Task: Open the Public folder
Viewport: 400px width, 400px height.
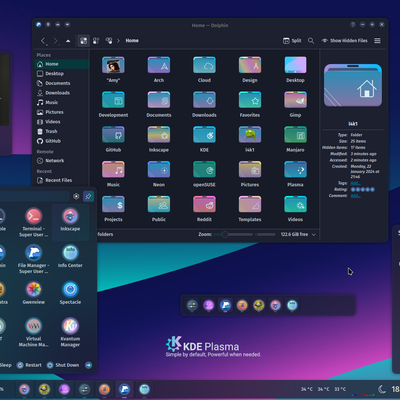Action: pos(159,209)
